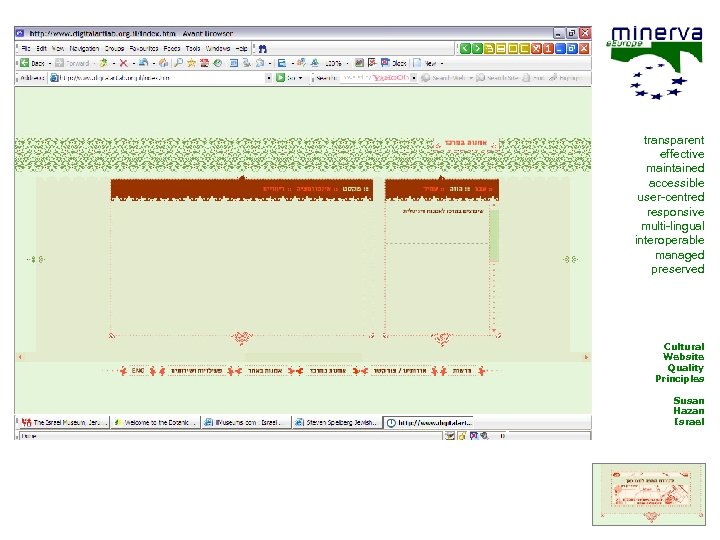The image size is (720, 540).
Task: Click the slide thumbnail at bottom right
Action: point(649,494)
